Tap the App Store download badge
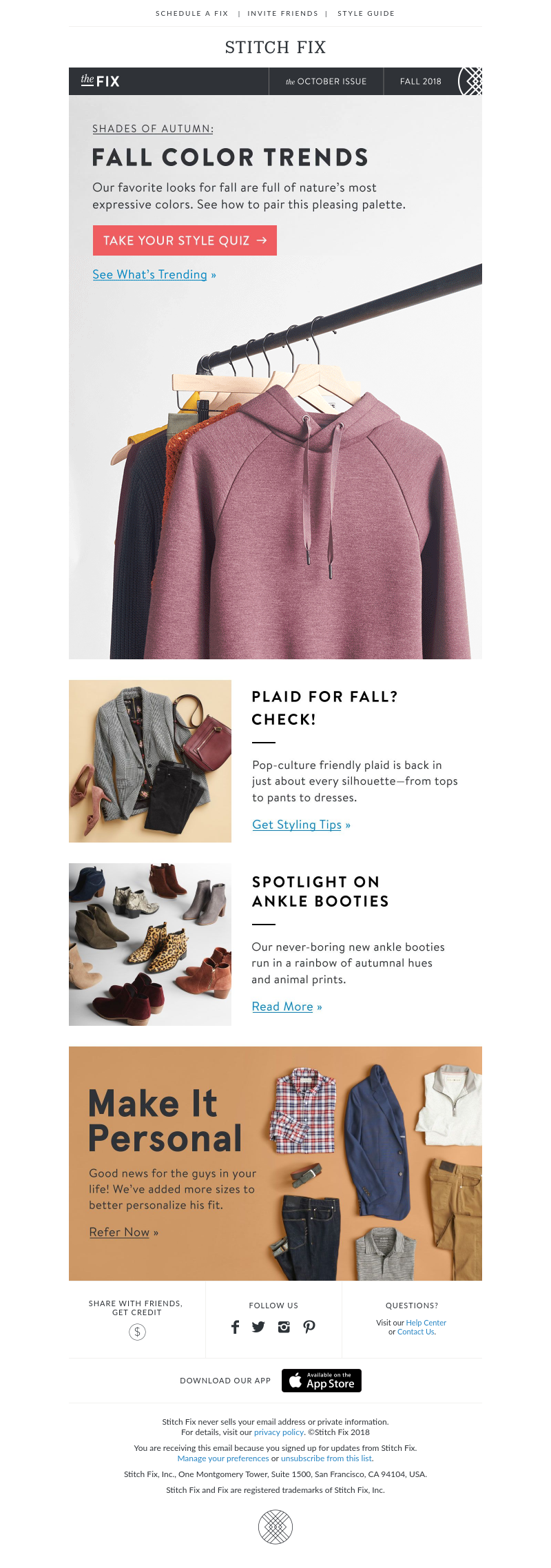The image size is (551, 1568). [322, 1381]
